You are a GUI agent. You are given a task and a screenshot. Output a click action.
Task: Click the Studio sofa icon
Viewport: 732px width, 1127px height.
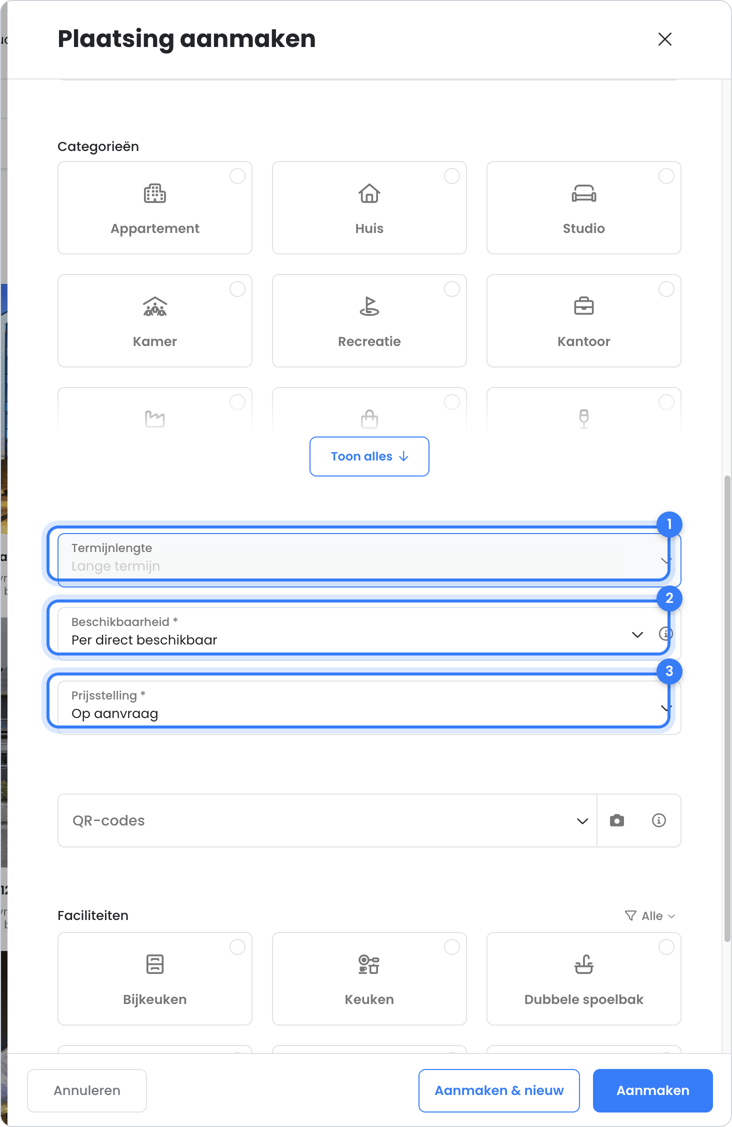pyautogui.click(x=583, y=193)
